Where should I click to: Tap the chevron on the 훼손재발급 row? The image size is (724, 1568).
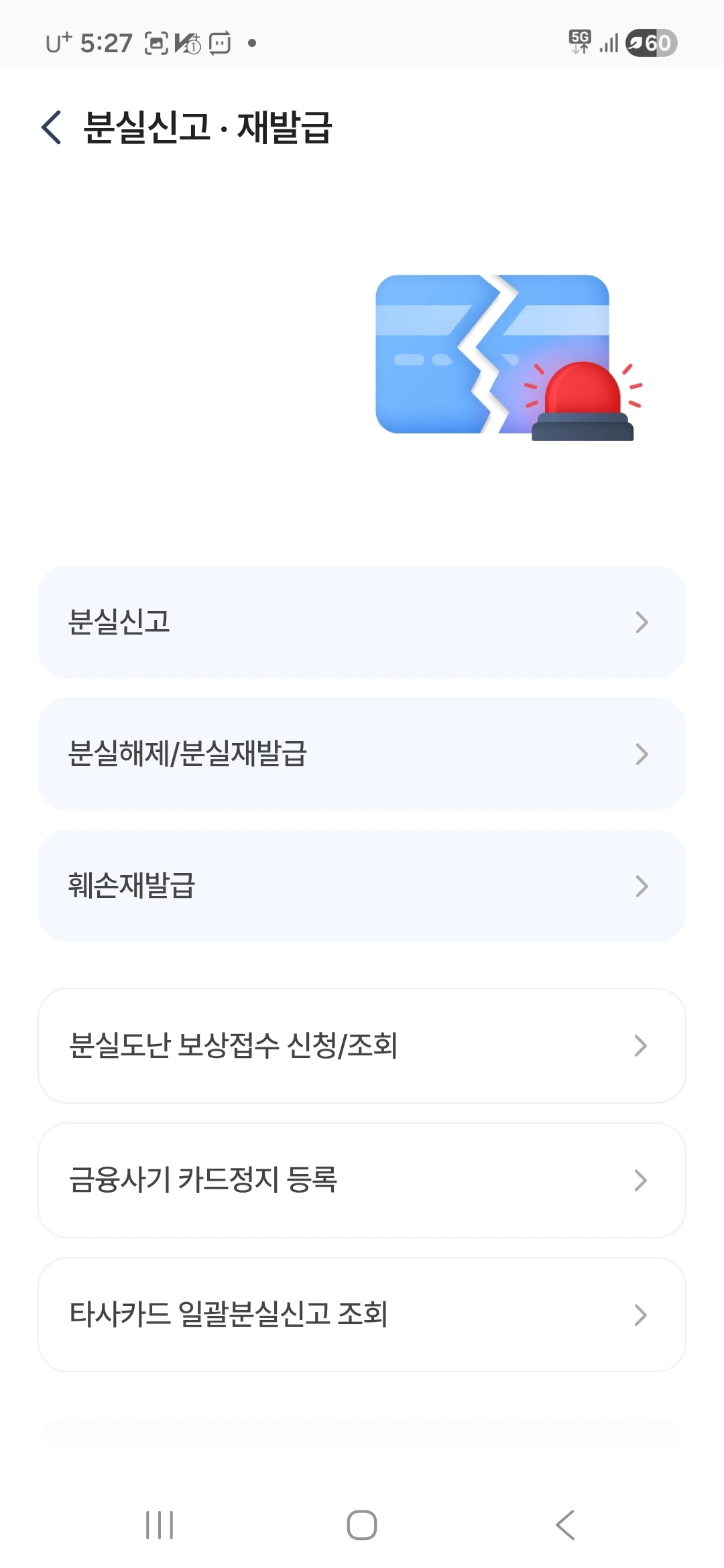click(x=642, y=887)
